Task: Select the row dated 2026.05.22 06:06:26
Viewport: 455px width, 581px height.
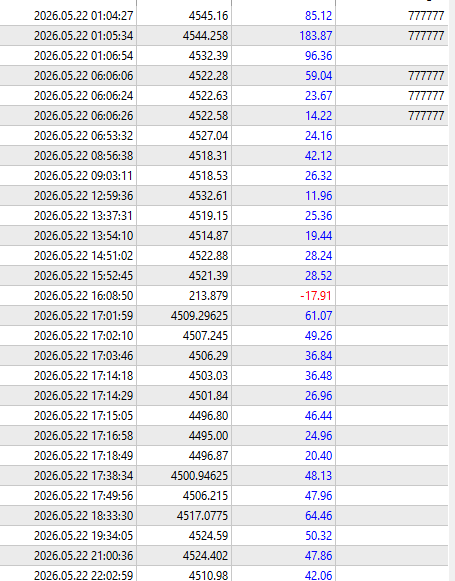Action: tap(224, 116)
